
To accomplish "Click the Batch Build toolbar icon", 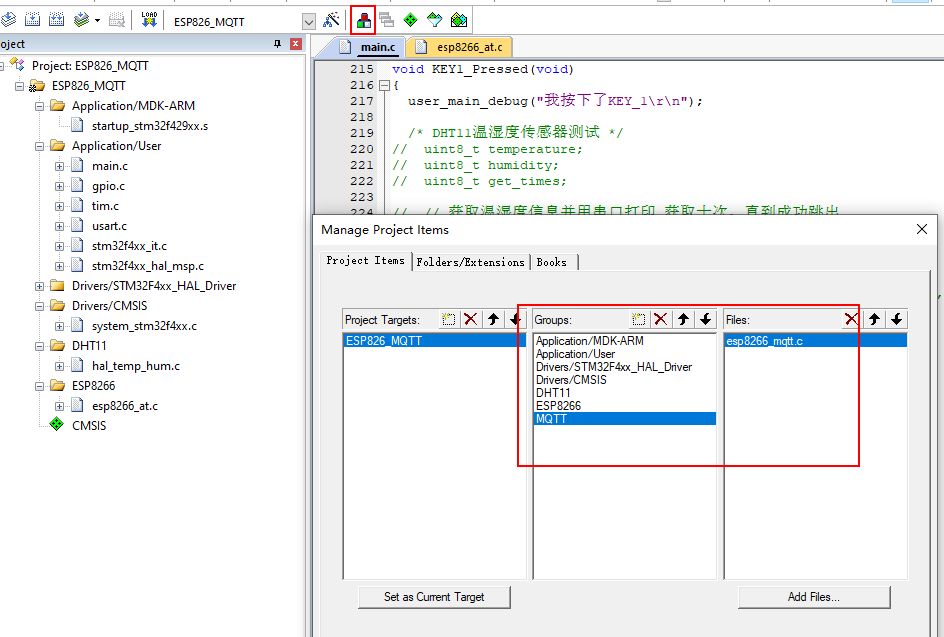I will 81,20.
